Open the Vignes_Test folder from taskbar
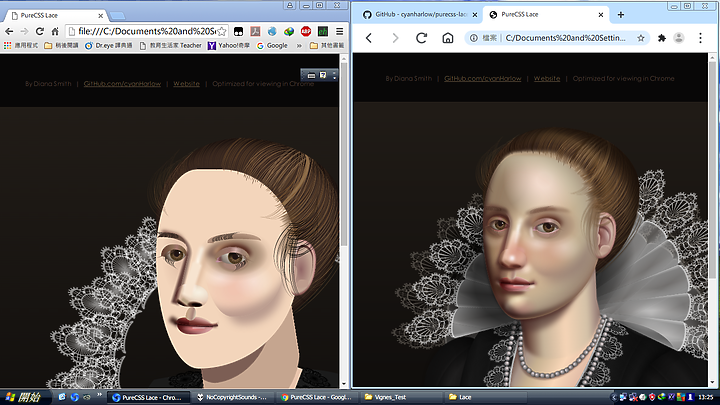The height and width of the screenshot is (405, 720). click(x=400, y=397)
